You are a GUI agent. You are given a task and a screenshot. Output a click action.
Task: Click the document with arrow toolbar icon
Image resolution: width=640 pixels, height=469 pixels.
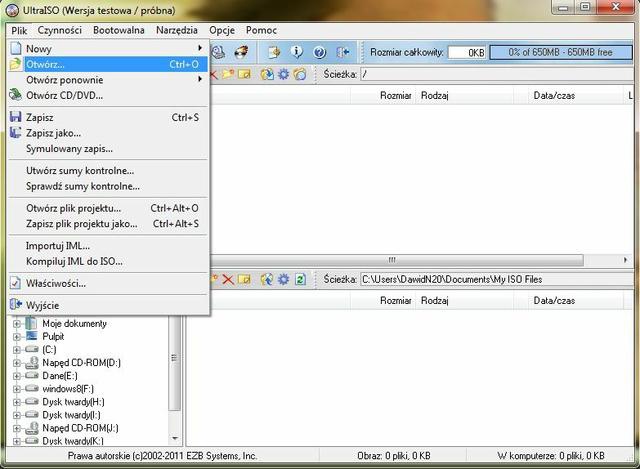click(274, 52)
